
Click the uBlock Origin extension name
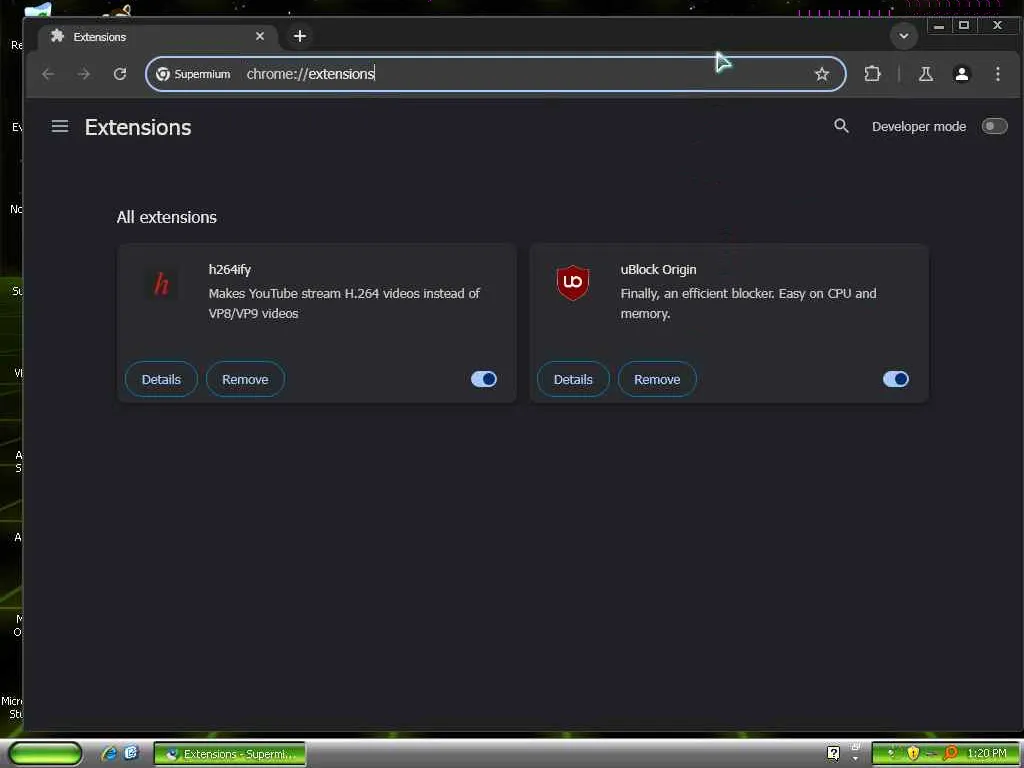click(658, 269)
